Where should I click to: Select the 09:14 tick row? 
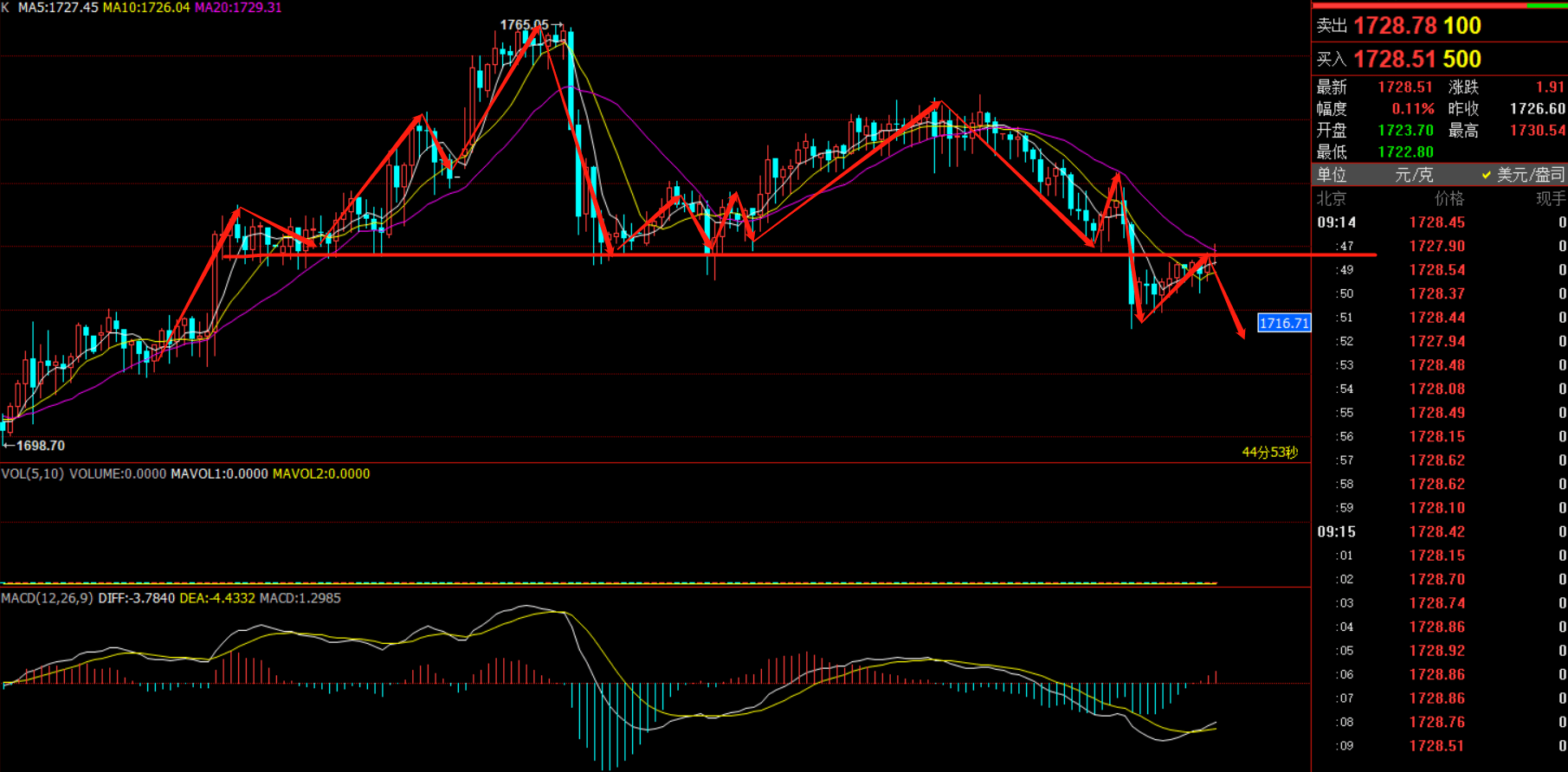(1441, 222)
